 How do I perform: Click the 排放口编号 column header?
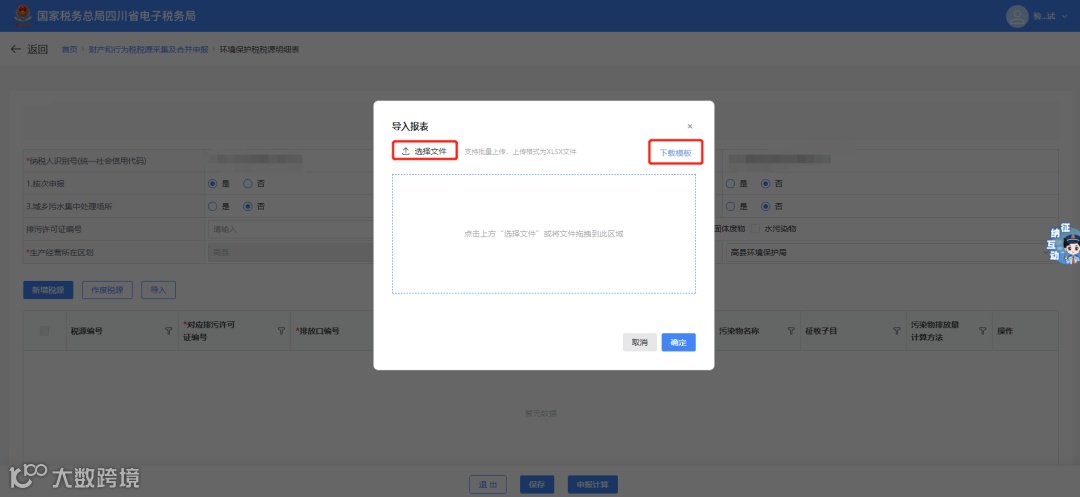tap(318, 331)
